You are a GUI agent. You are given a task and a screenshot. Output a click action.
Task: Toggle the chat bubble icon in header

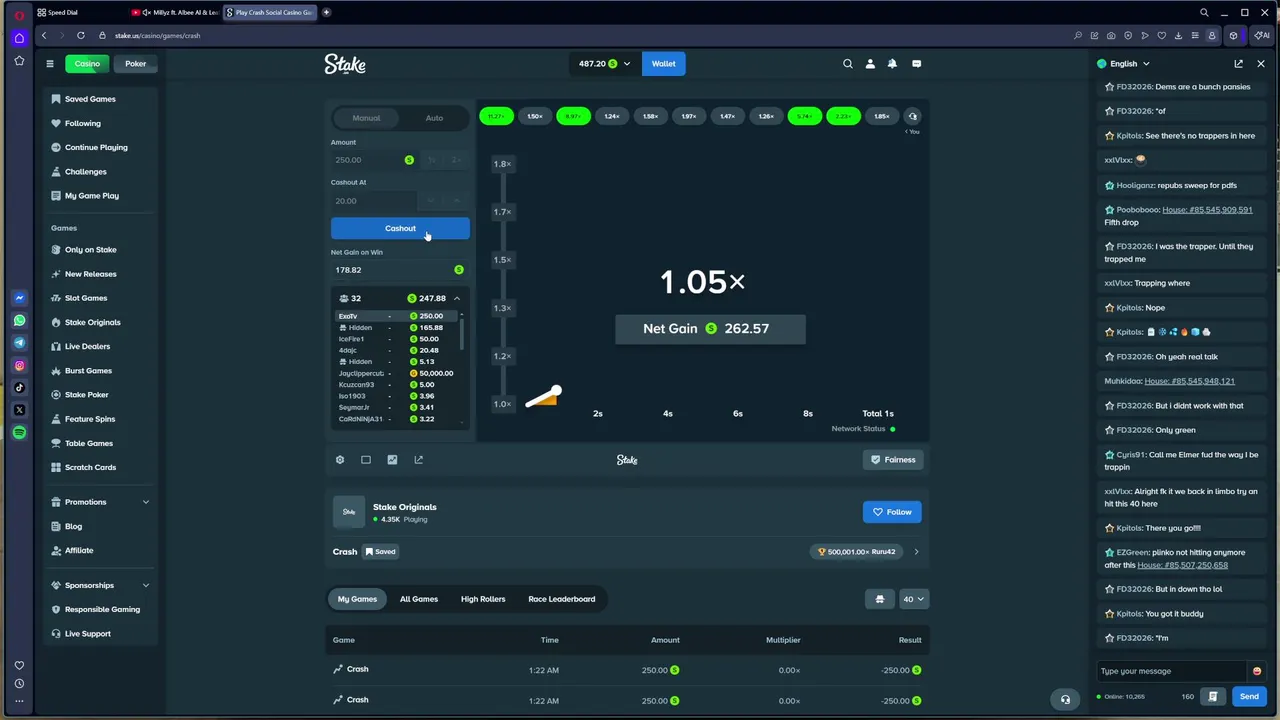tap(916, 64)
